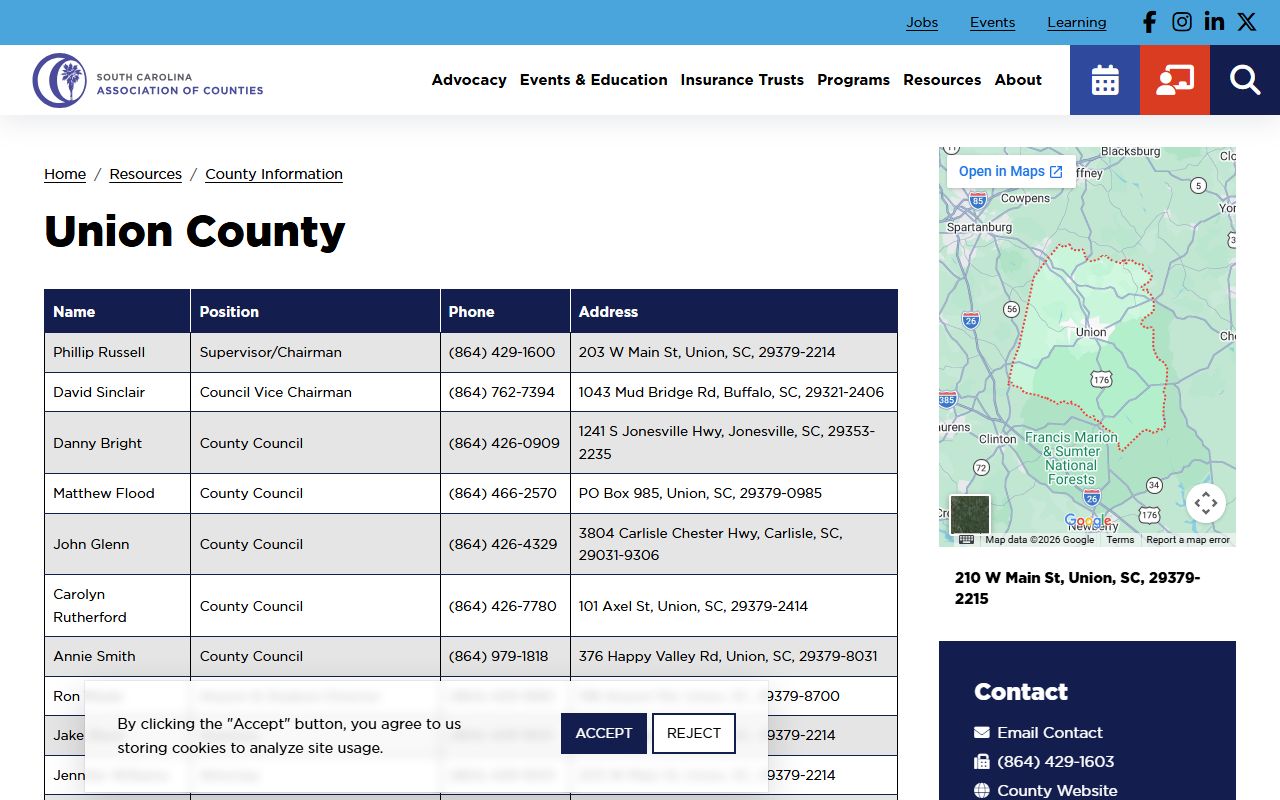Open the Learning link

[x=1077, y=22]
